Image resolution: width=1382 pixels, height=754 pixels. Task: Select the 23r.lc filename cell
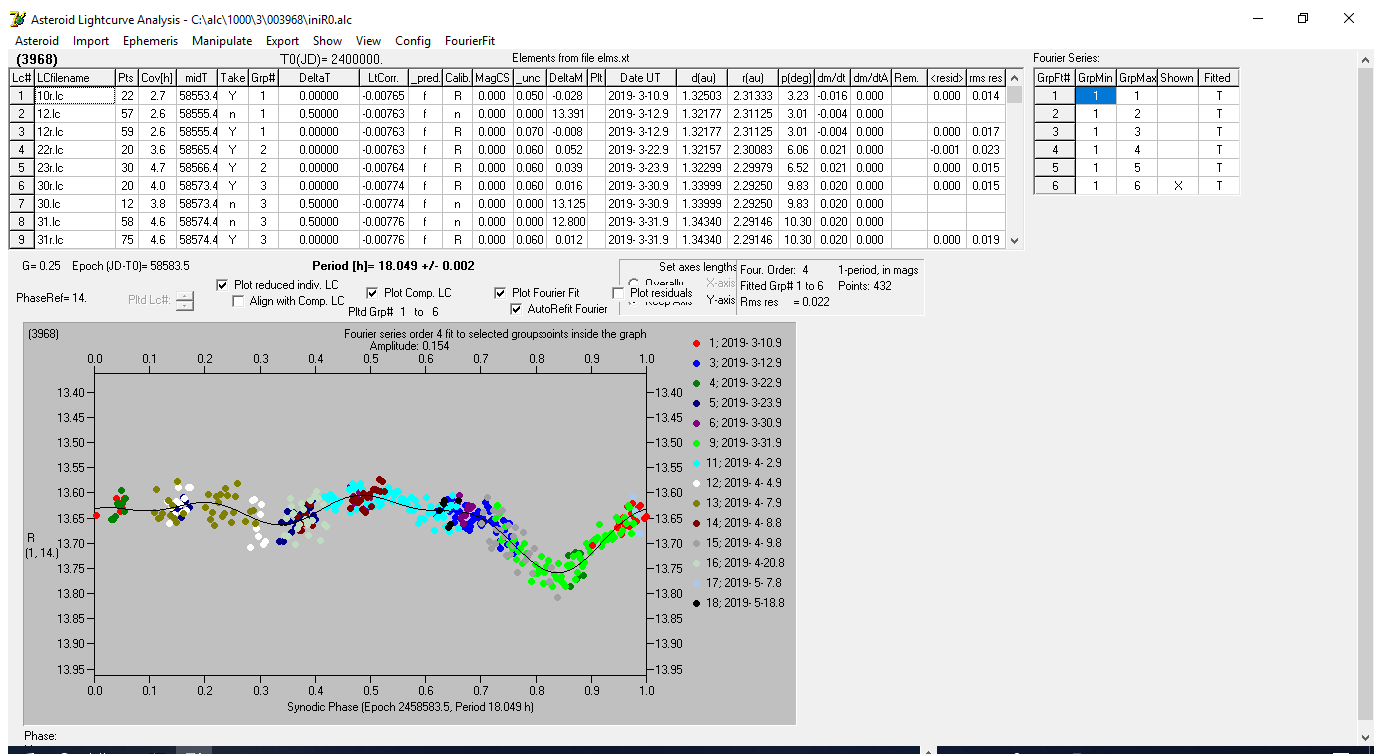[x=74, y=167]
